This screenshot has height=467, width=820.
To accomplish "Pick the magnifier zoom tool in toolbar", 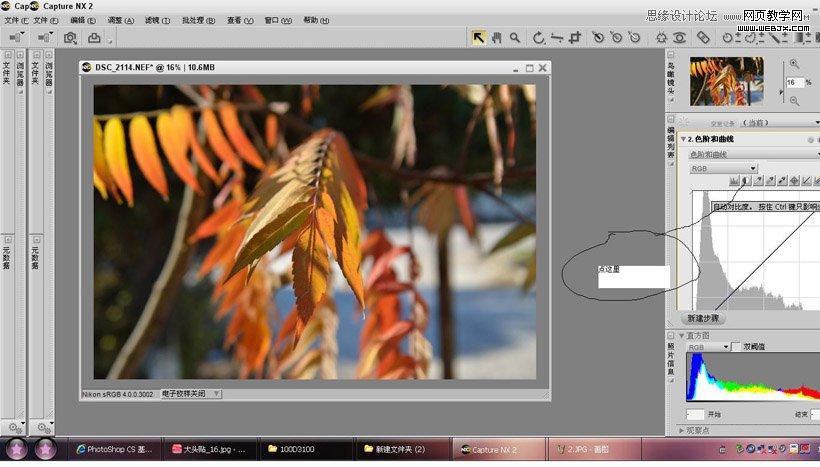I will (515, 38).
